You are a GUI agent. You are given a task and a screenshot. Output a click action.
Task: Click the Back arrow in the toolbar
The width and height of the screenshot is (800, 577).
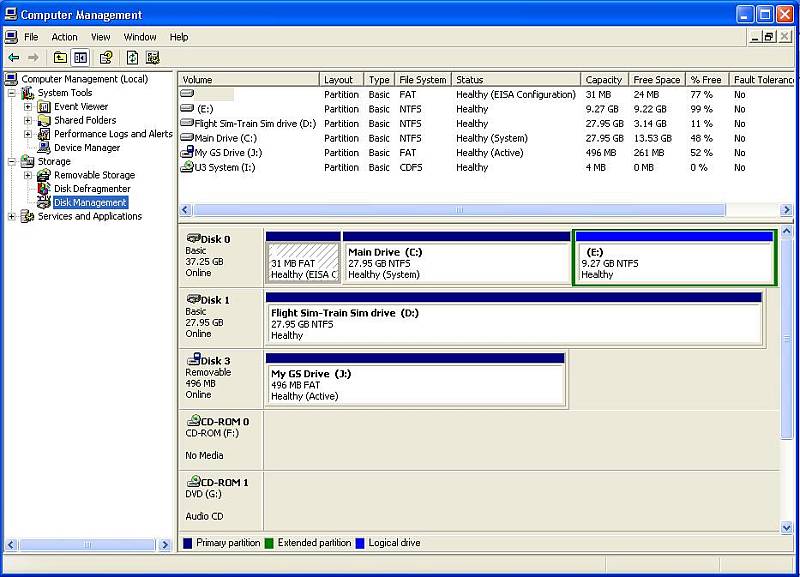coord(13,58)
